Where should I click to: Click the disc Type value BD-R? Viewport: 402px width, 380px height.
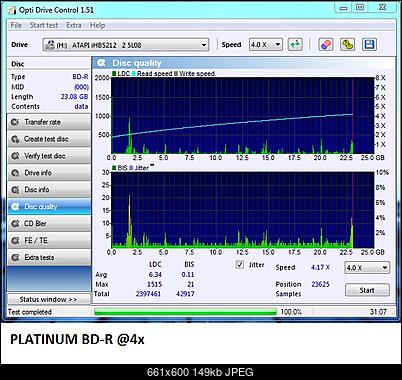[x=80, y=77]
